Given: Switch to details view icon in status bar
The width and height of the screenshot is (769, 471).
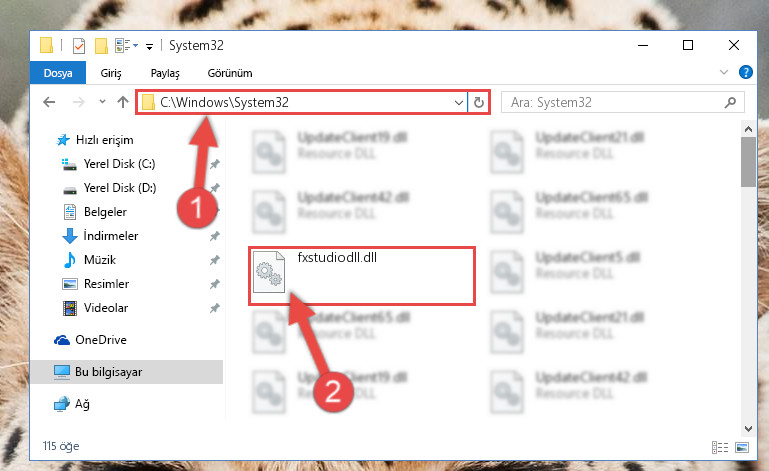Looking at the screenshot, I should [x=719, y=447].
